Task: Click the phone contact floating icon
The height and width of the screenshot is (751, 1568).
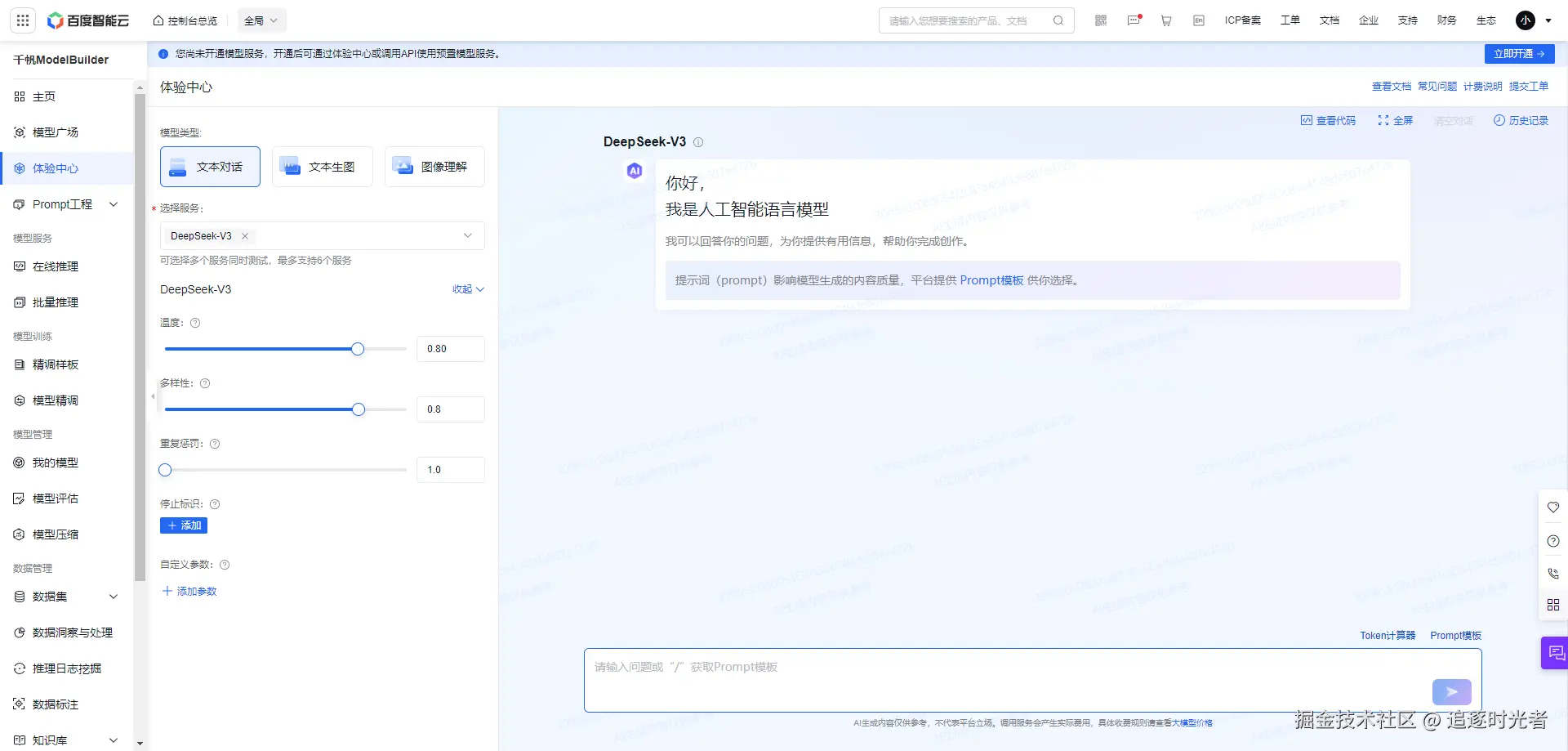Action: pos(1553,574)
